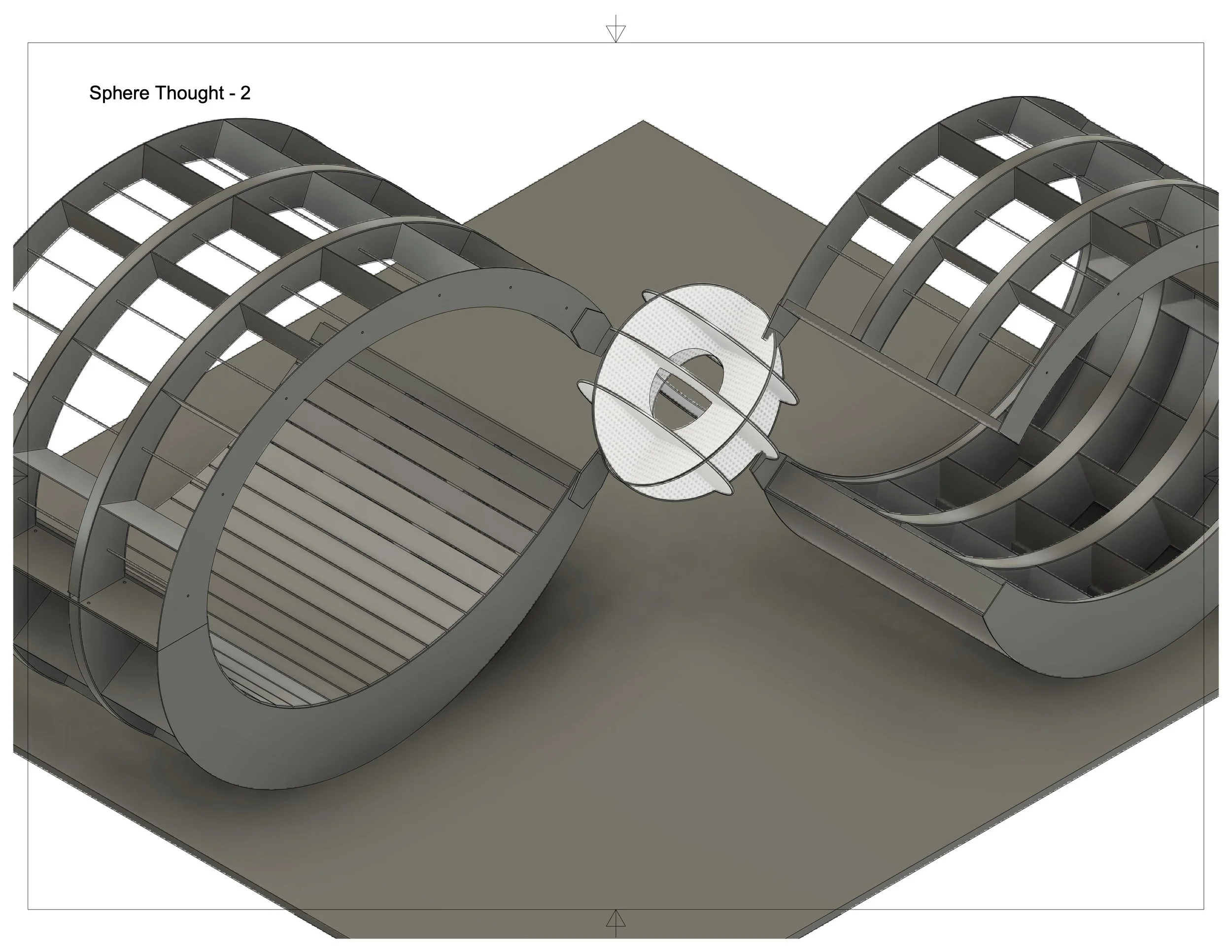This screenshot has height=952, width=1232.
Task: Select the "Sphere Thought - 2" title text
Action: click(170, 93)
